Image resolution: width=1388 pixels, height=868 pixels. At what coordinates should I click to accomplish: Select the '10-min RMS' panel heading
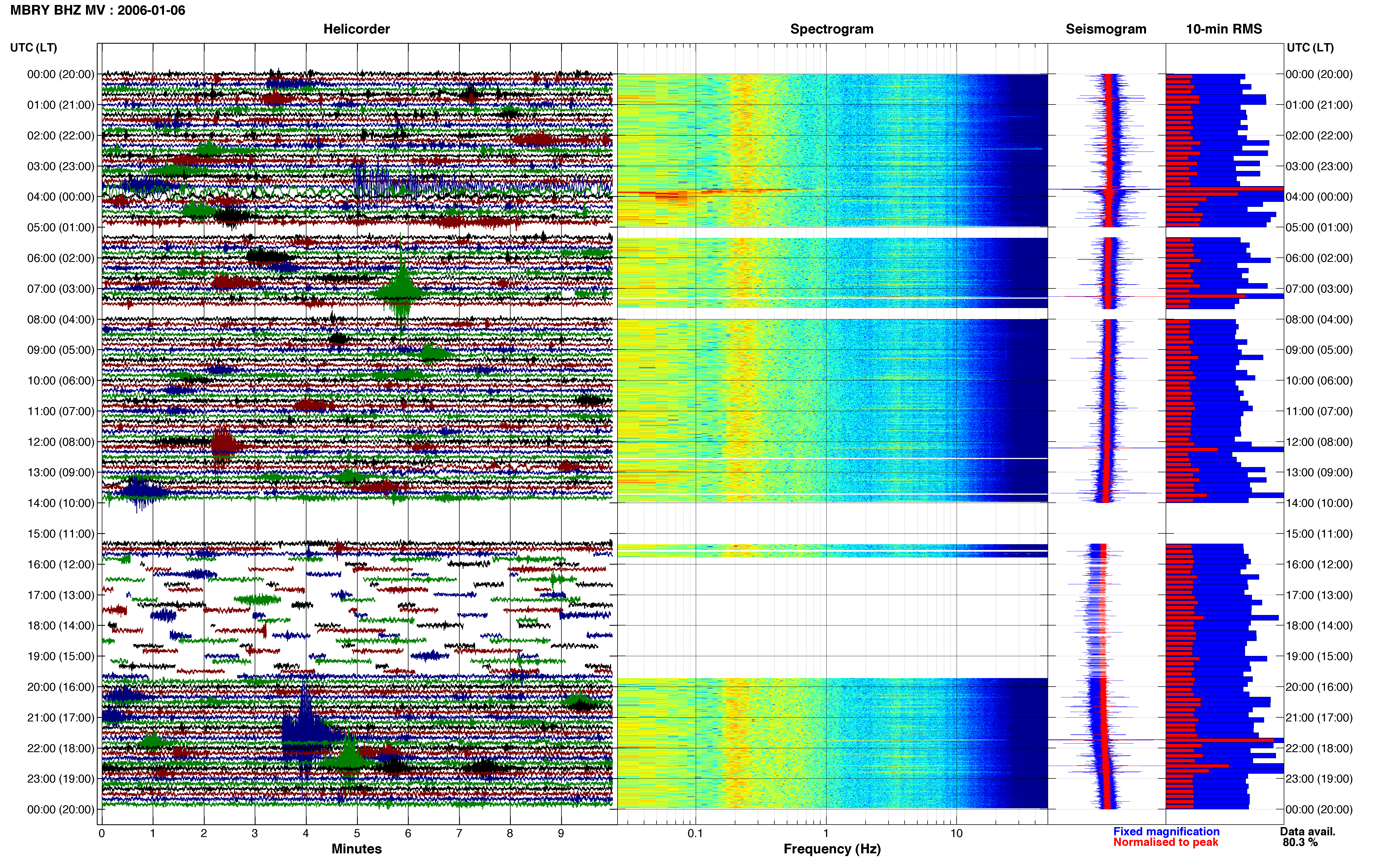coord(1224,29)
